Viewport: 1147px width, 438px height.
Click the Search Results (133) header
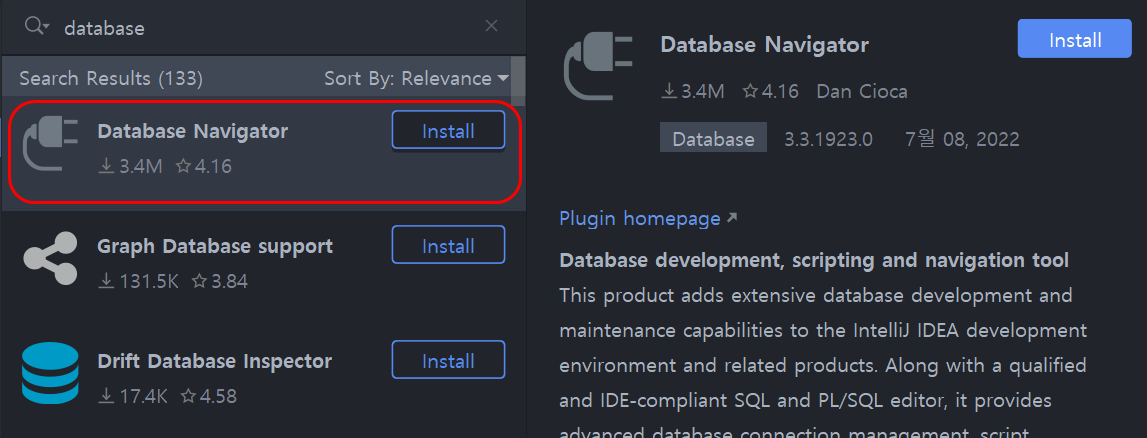(110, 78)
